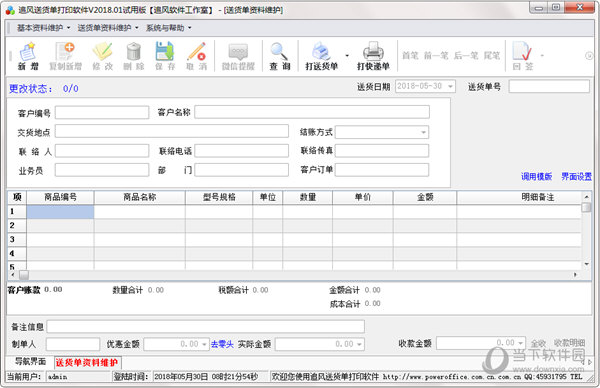
Task: Click the 打快递单 print express icon
Action: tap(373, 56)
